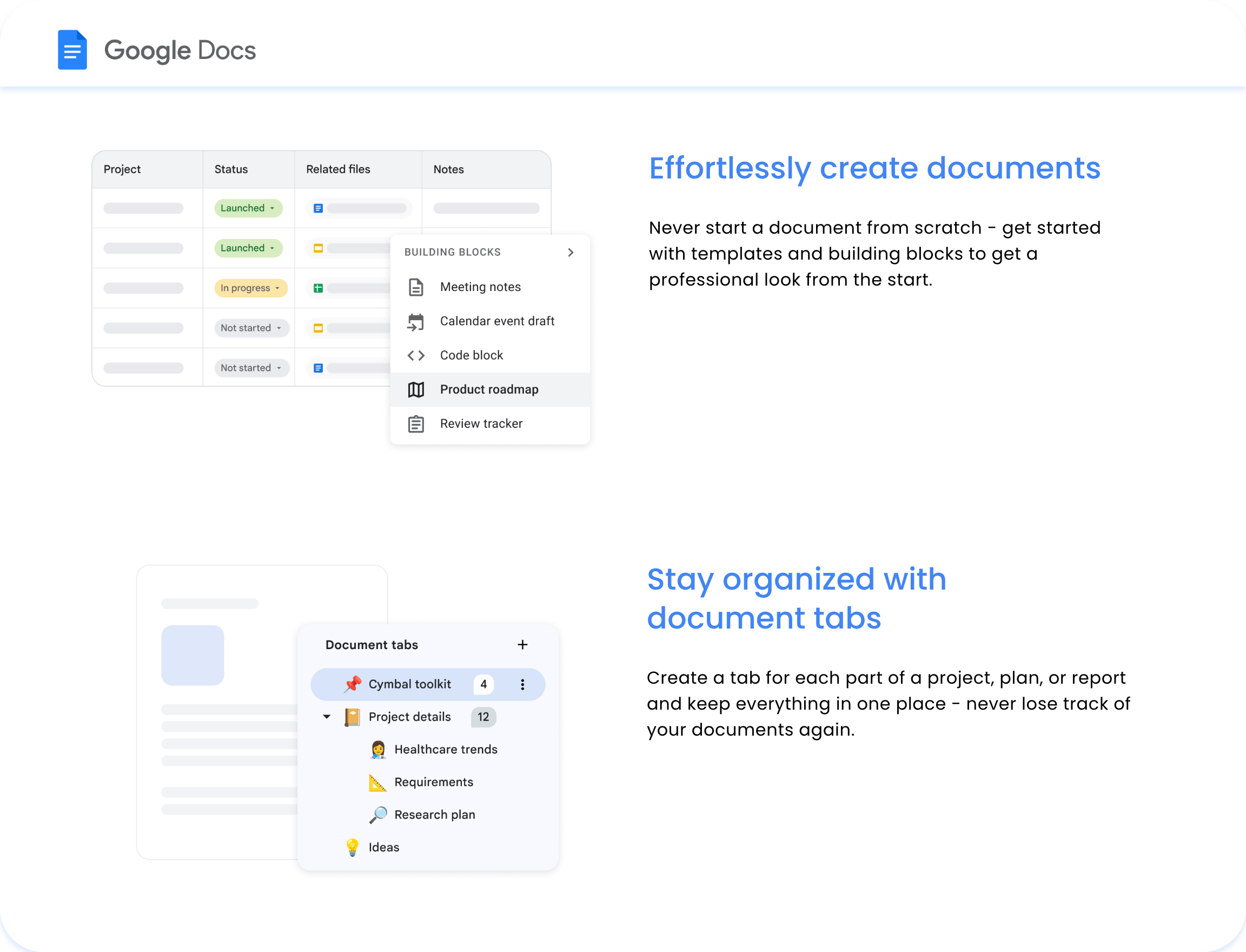Click the green Sheets icon in Related files
1246x952 pixels.
coord(318,288)
